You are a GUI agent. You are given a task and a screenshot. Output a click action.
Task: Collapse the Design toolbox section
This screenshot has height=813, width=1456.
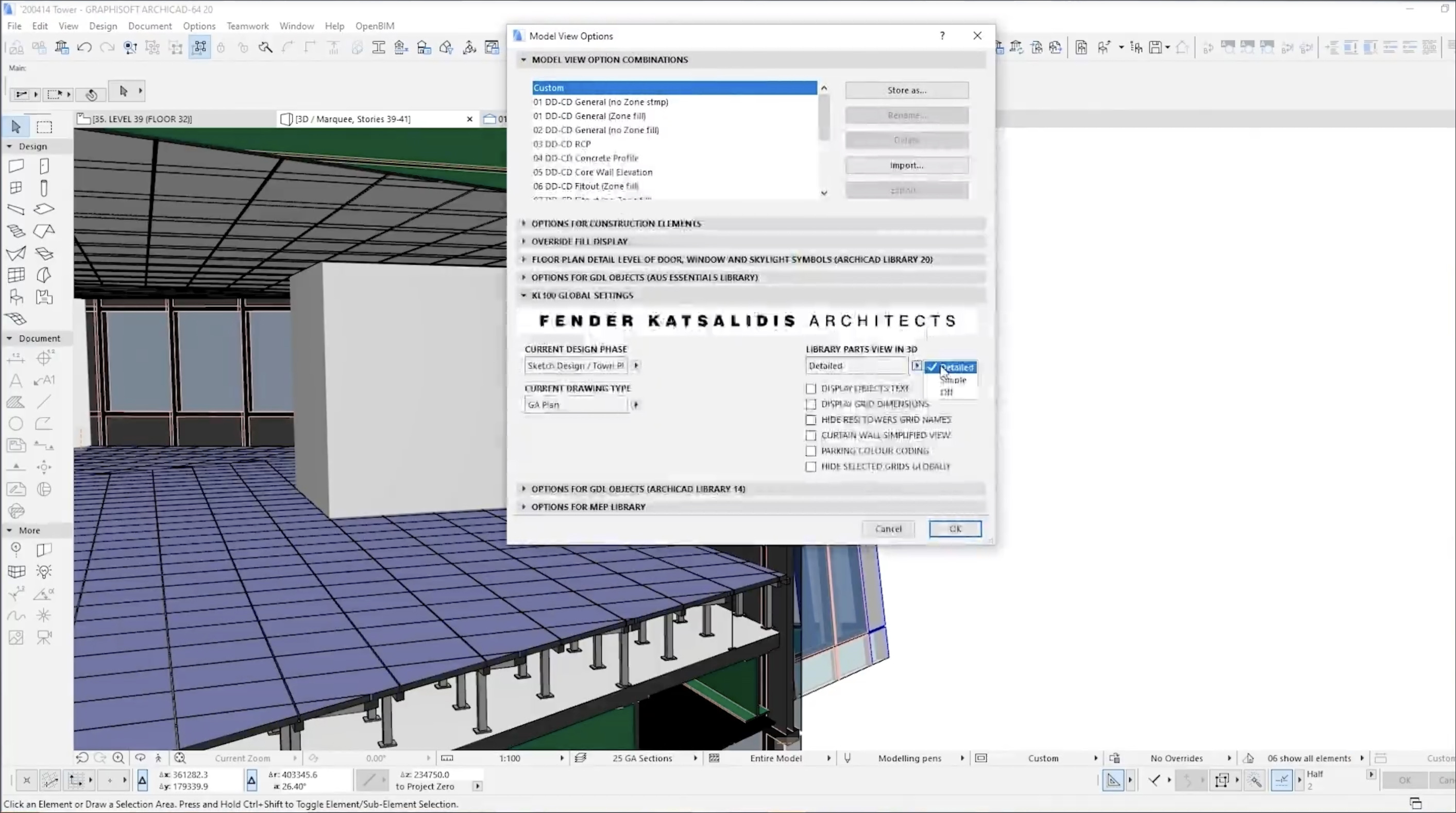tap(9, 146)
